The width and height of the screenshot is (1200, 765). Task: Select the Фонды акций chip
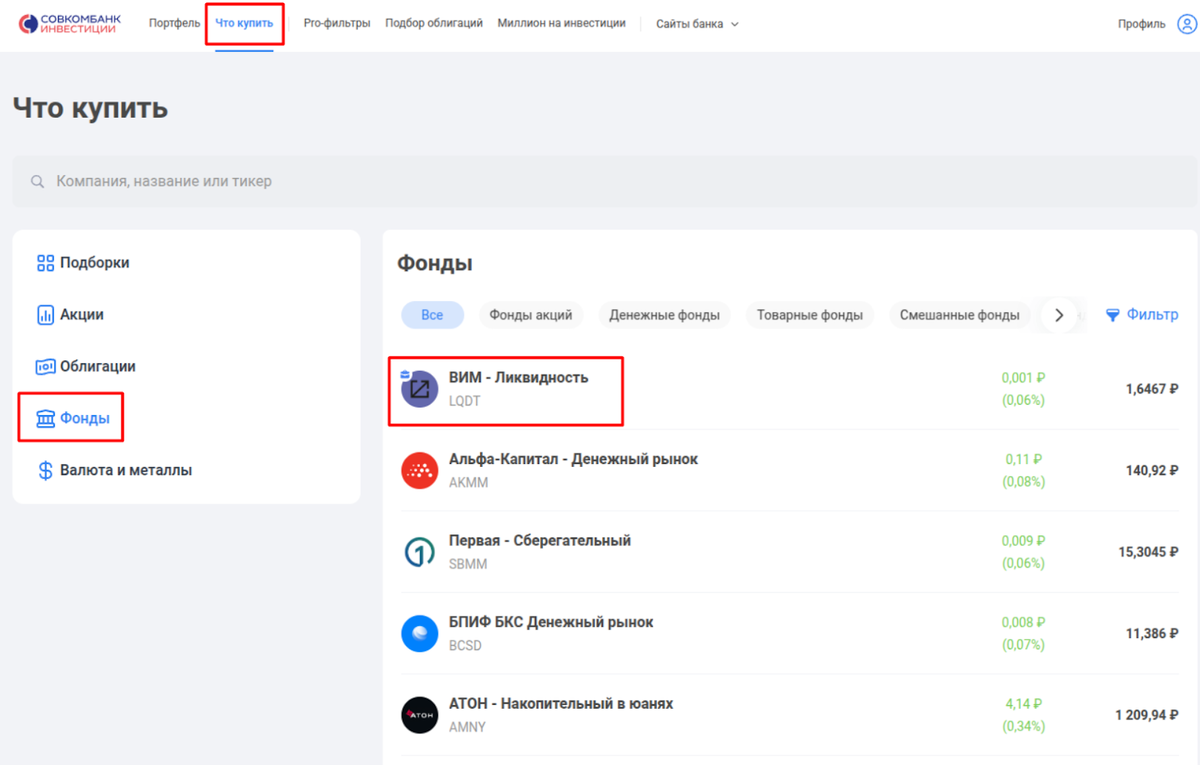[531, 315]
